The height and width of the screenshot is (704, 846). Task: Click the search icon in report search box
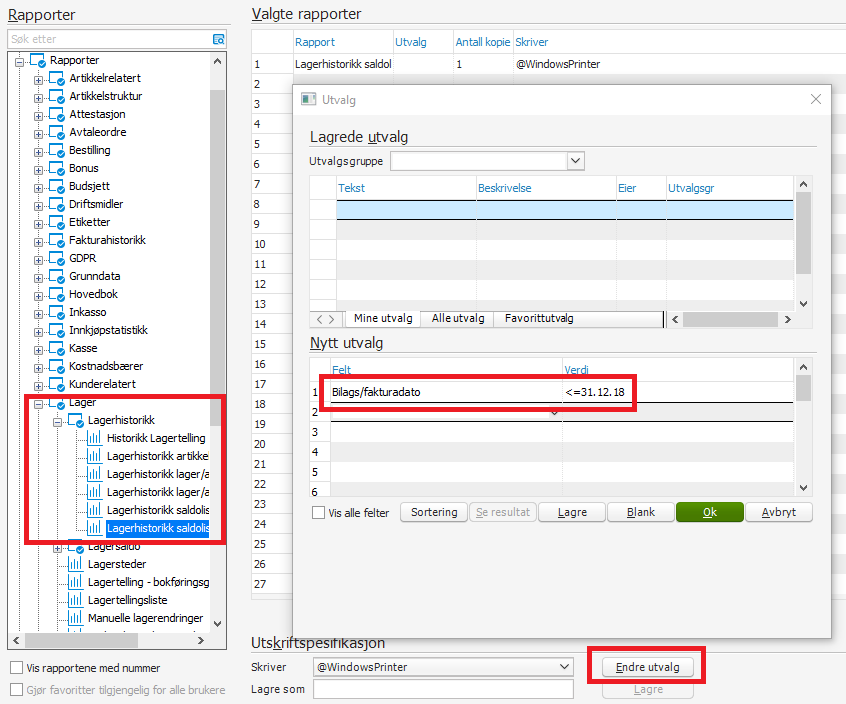pyautogui.click(x=219, y=39)
